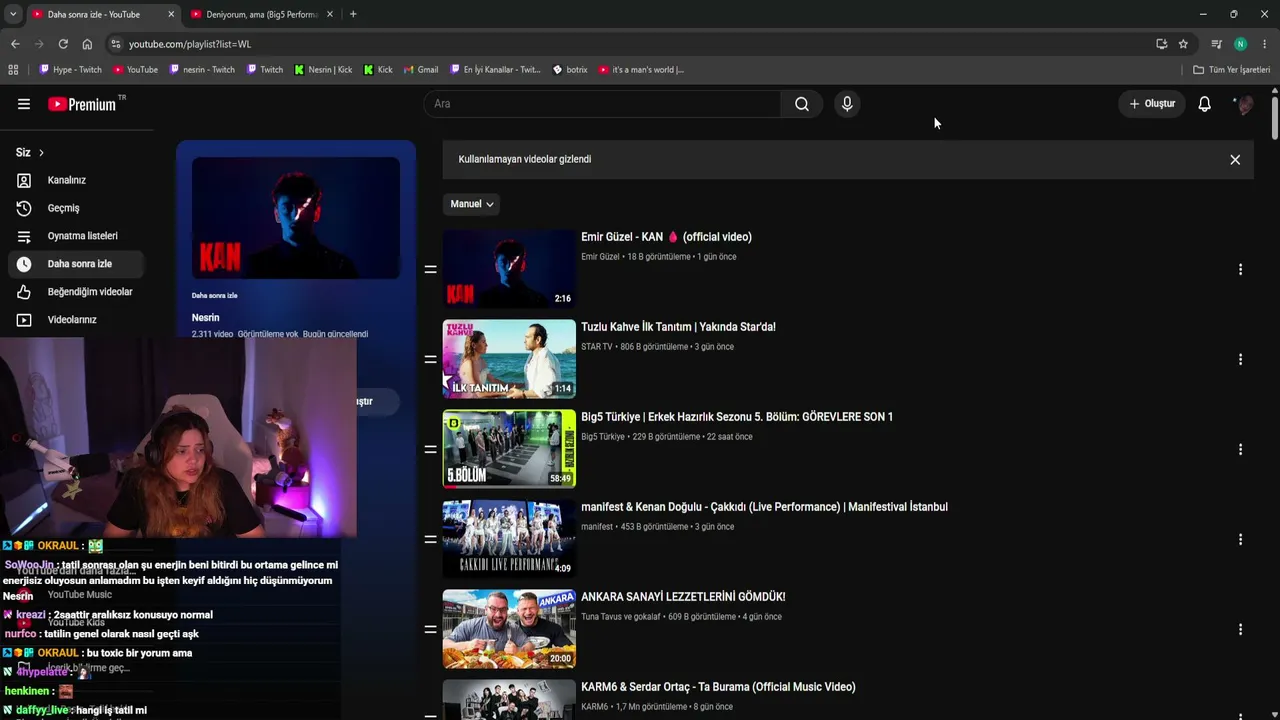Click the YouTube search field 'Ara'
Viewport: 1280px width, 720px height.
click(x=603, y=104)
